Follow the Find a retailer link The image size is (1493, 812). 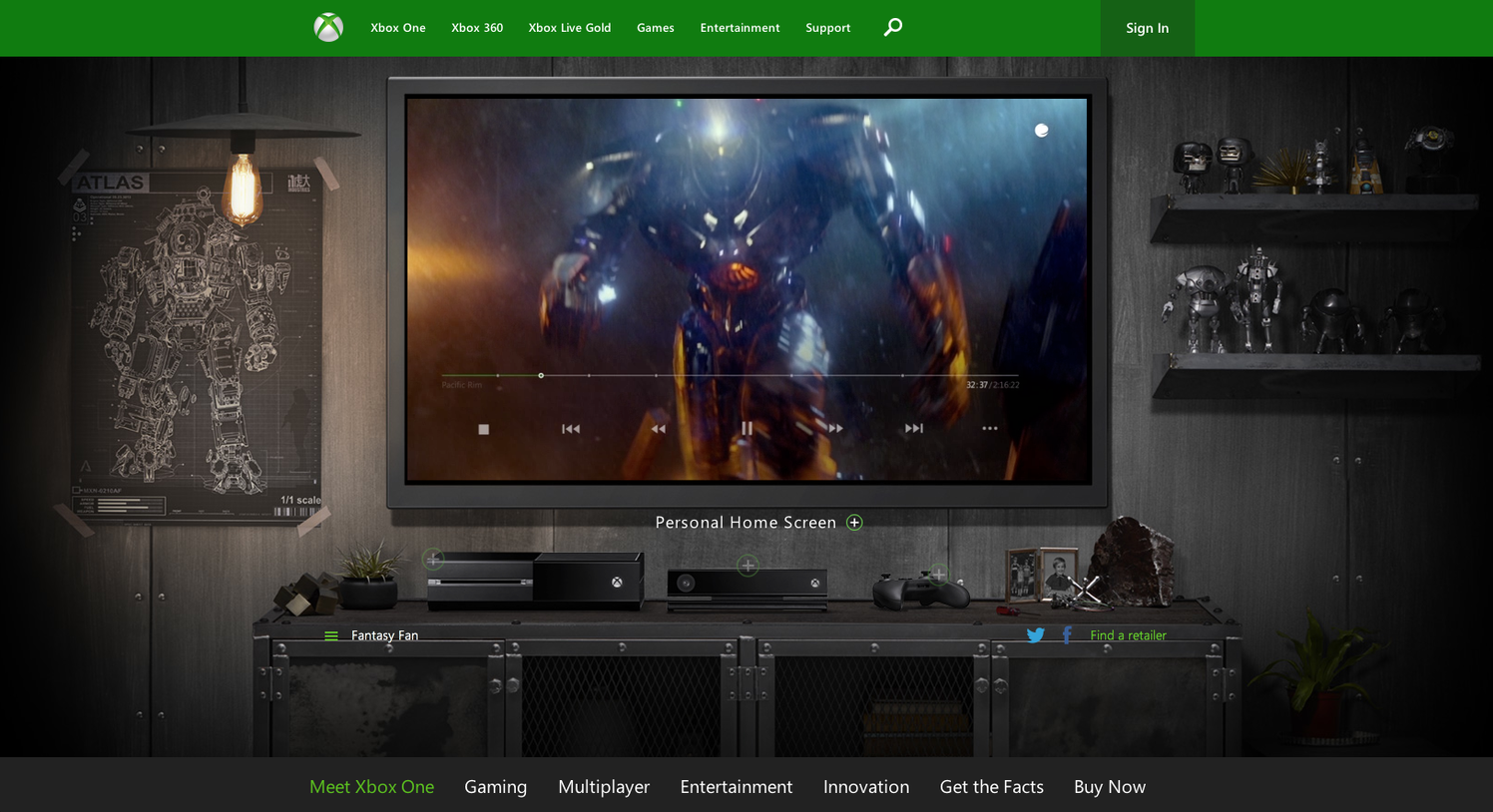click(1128, 635)
